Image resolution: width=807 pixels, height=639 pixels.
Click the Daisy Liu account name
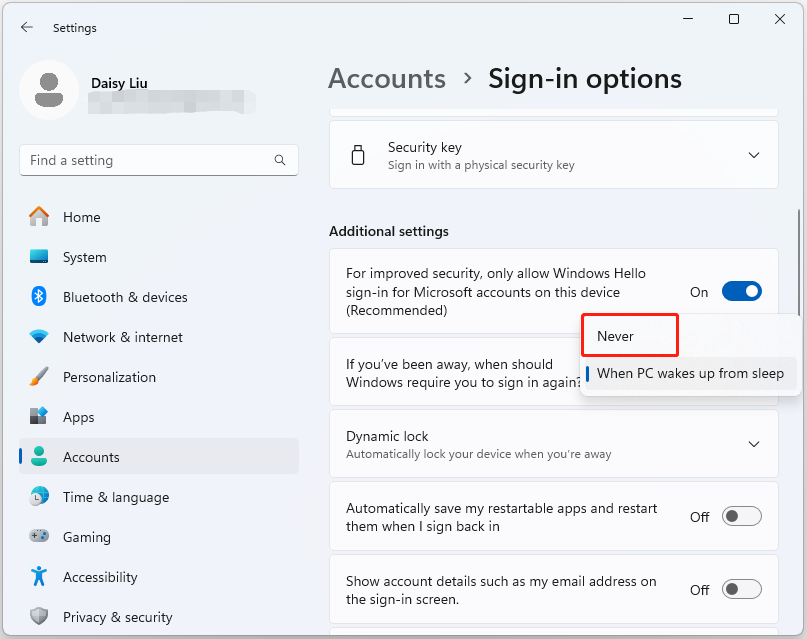click(119, 83)
